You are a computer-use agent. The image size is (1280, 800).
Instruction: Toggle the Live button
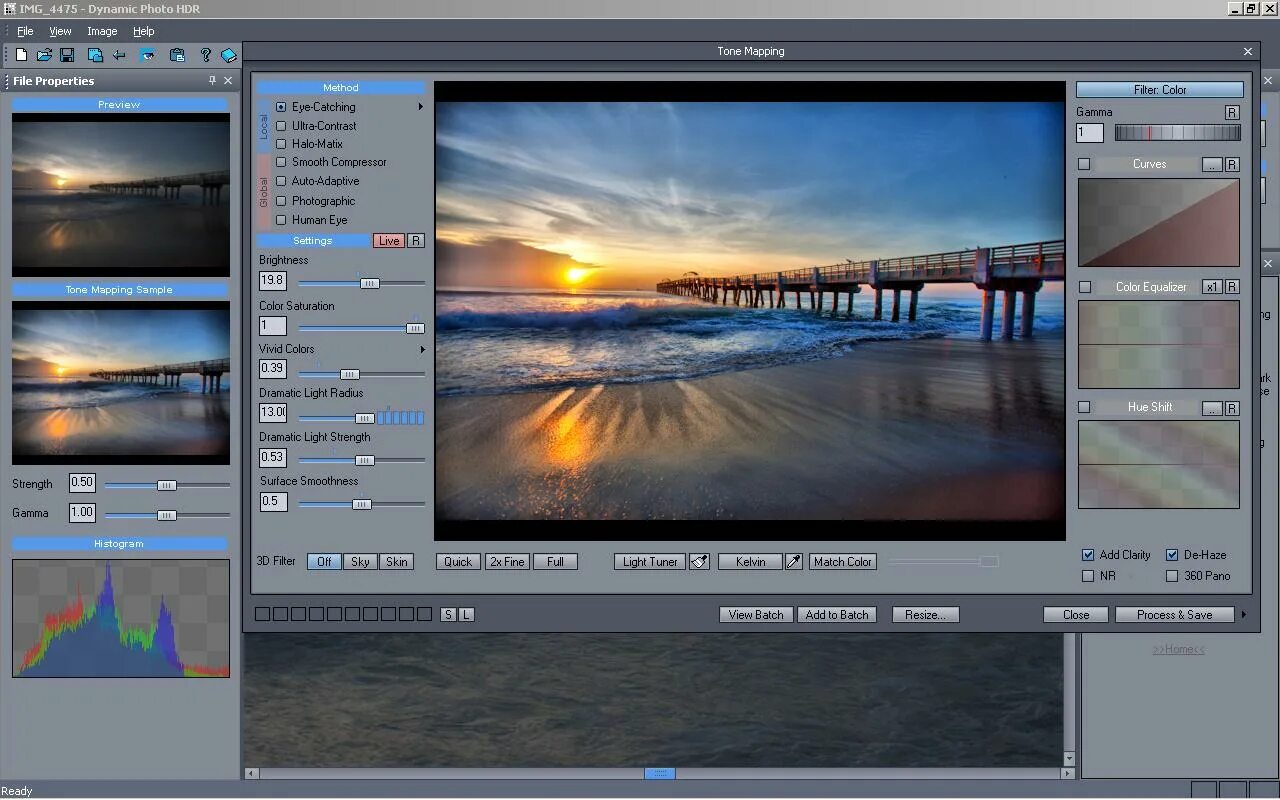[389, 240]
